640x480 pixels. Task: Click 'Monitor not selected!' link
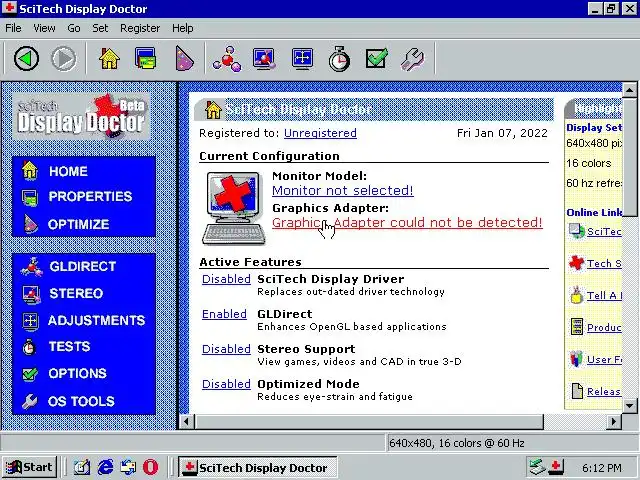pyautogui.click(x=342, y=191)
